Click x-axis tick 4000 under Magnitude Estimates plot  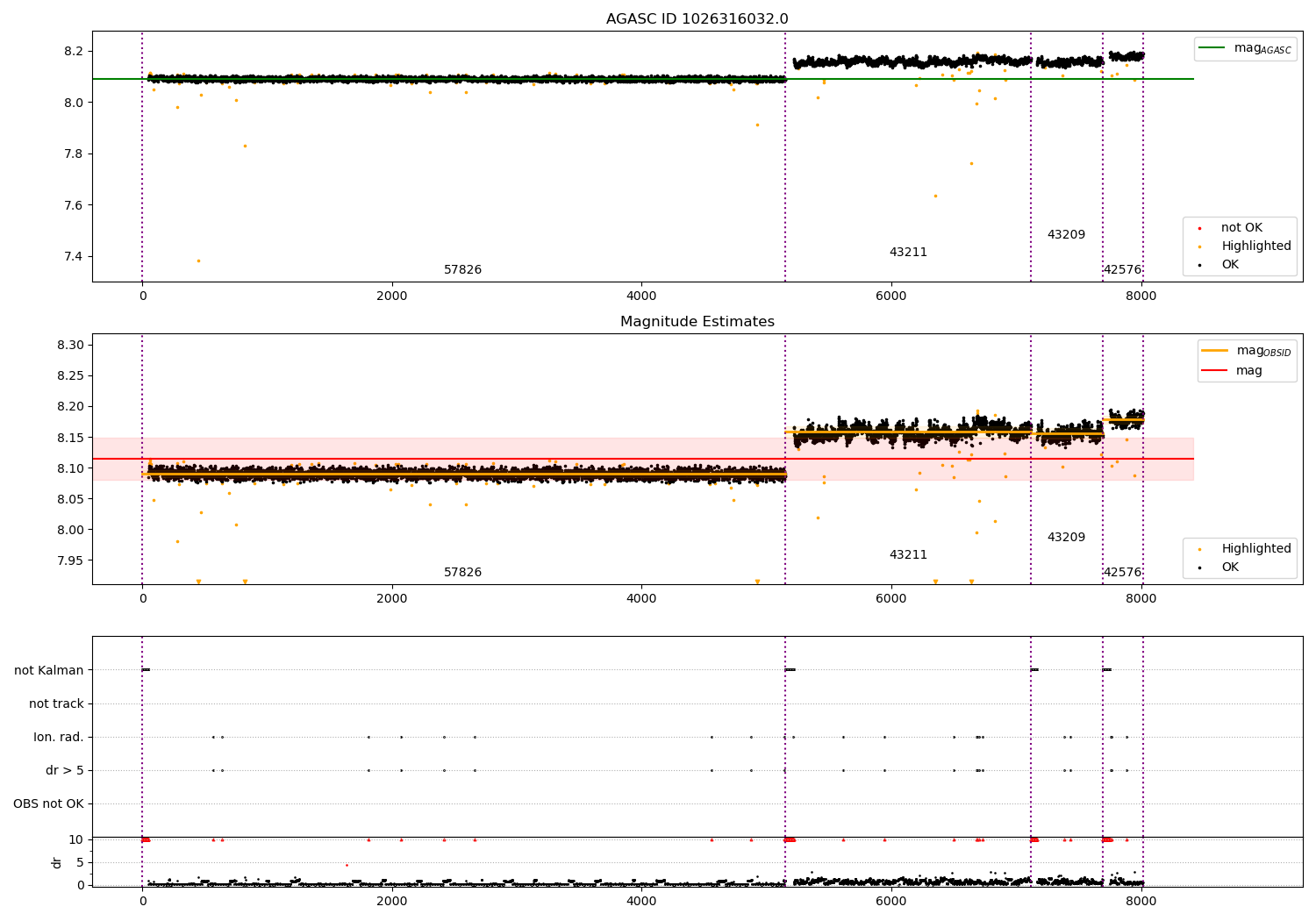641,599
